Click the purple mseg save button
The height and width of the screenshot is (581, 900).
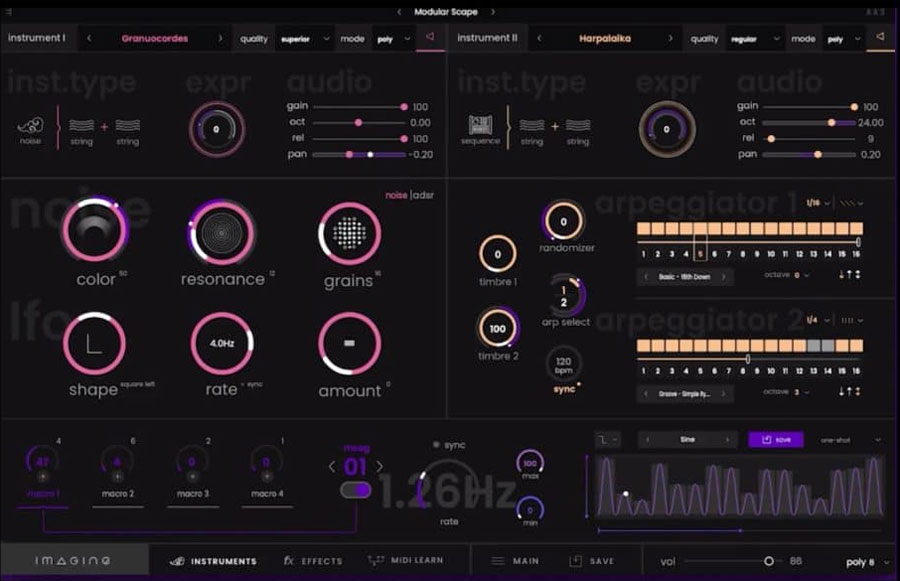[775, 440]
